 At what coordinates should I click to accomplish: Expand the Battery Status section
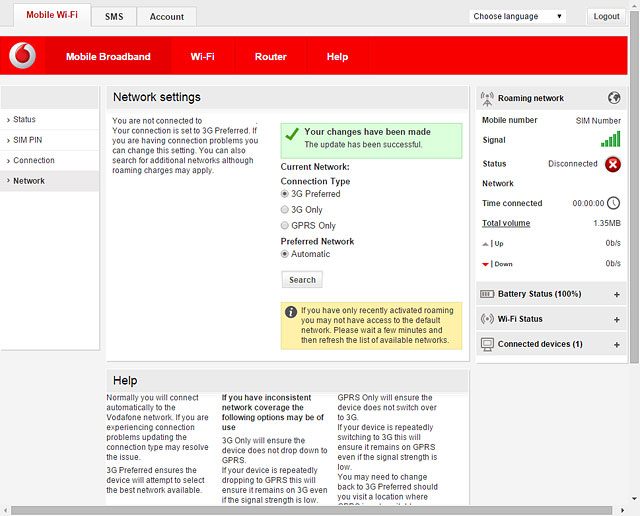pos(618,294)
